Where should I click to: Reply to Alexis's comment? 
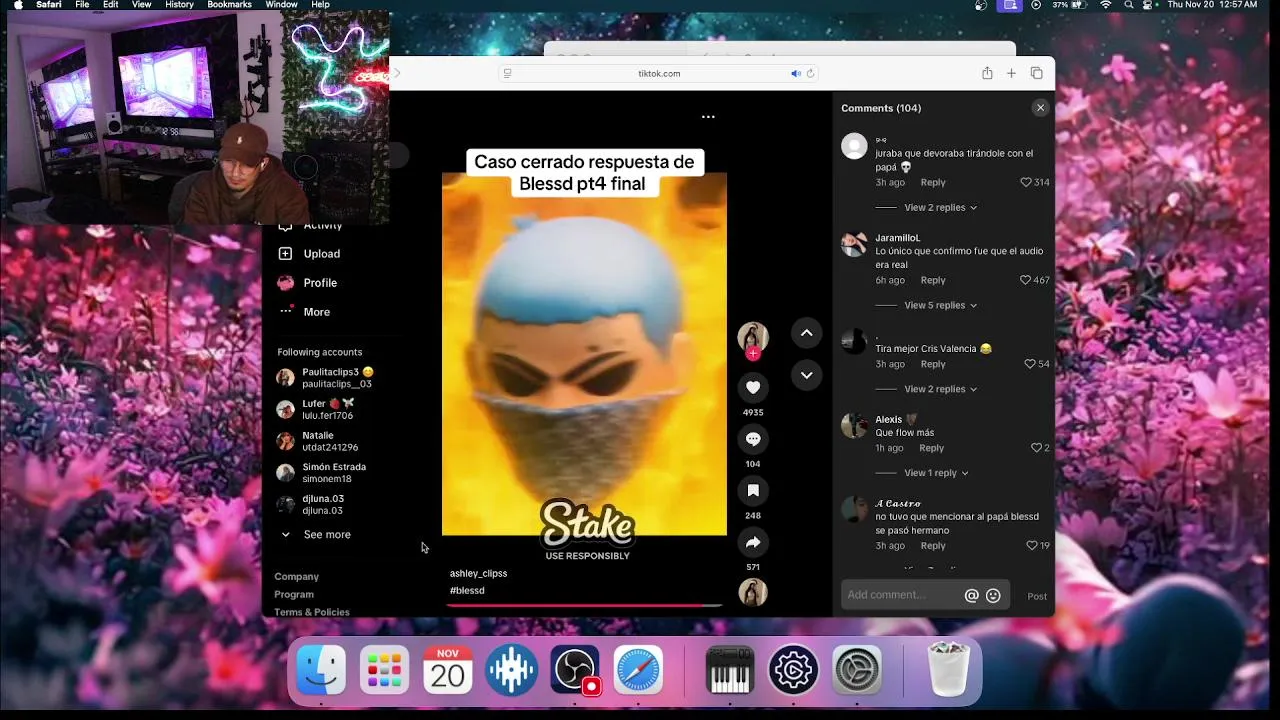coord(931,448)
